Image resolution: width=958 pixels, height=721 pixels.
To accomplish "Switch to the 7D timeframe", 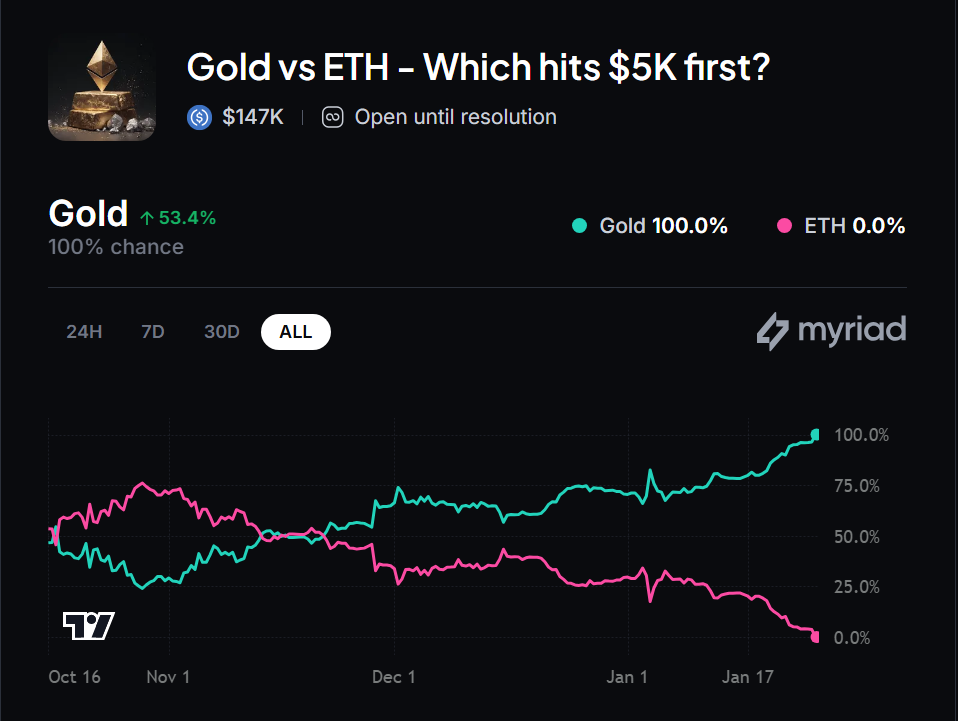I will [x=152, y=331].
